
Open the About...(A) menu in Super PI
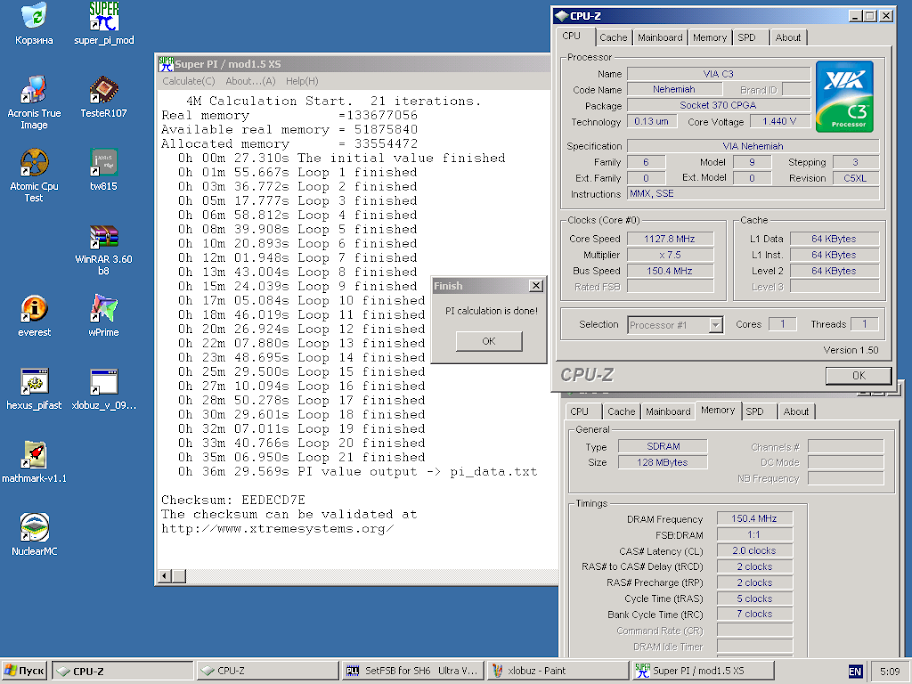(x=250, y=81)
